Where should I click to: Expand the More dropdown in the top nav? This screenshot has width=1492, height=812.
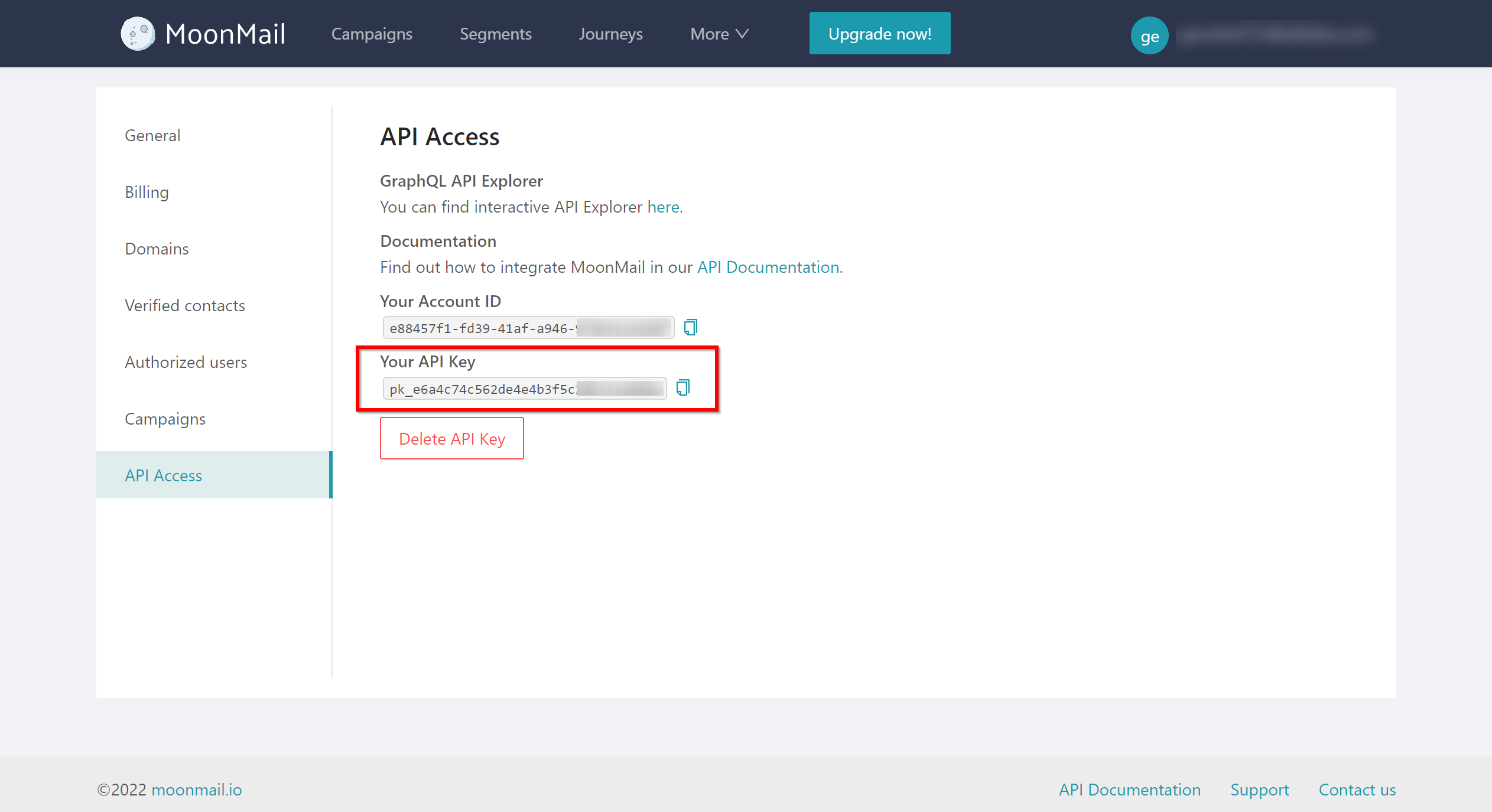pyautogui.click(x=719, y=34)
